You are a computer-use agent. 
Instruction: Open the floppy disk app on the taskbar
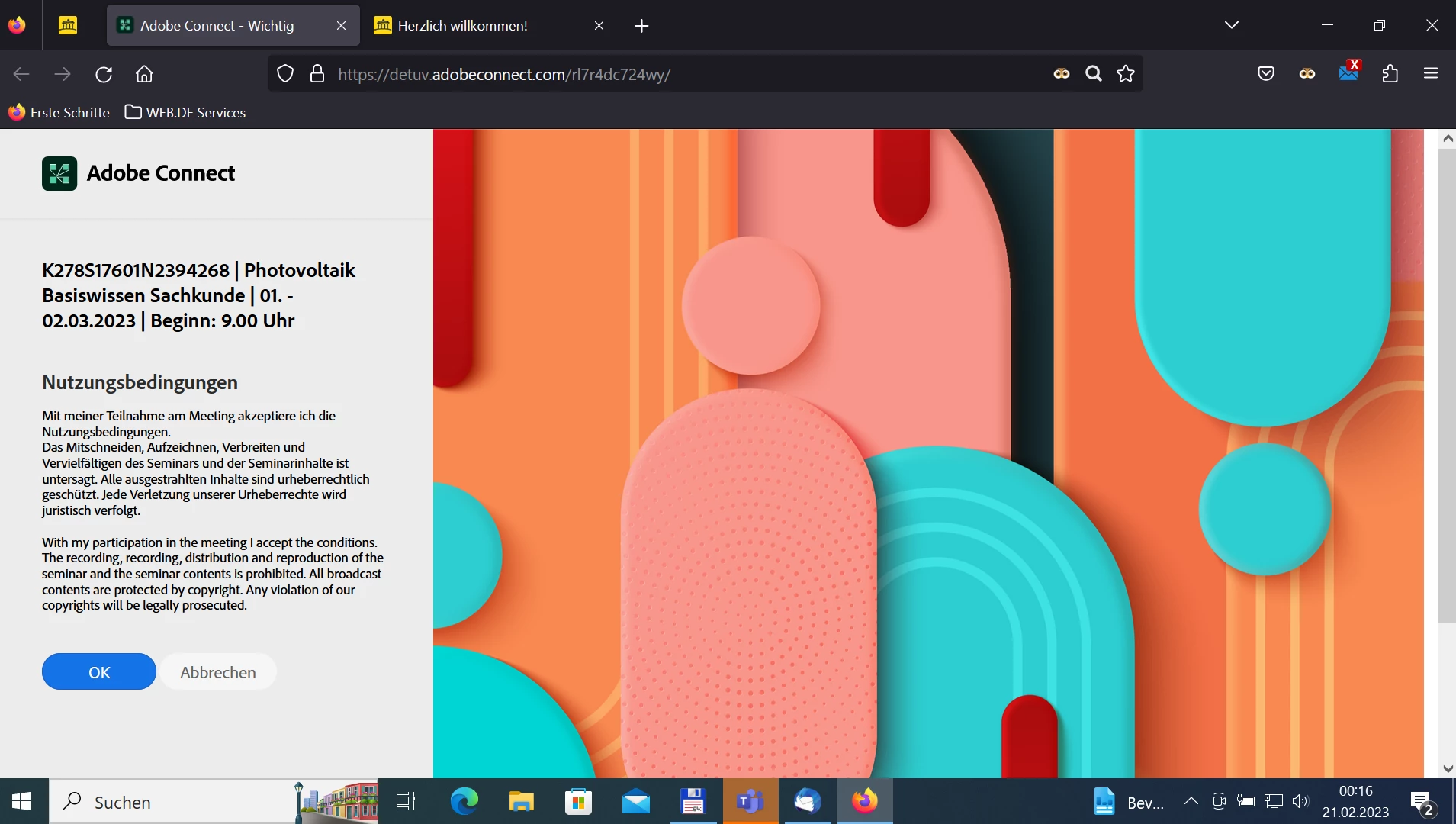[x=693, y=801]
